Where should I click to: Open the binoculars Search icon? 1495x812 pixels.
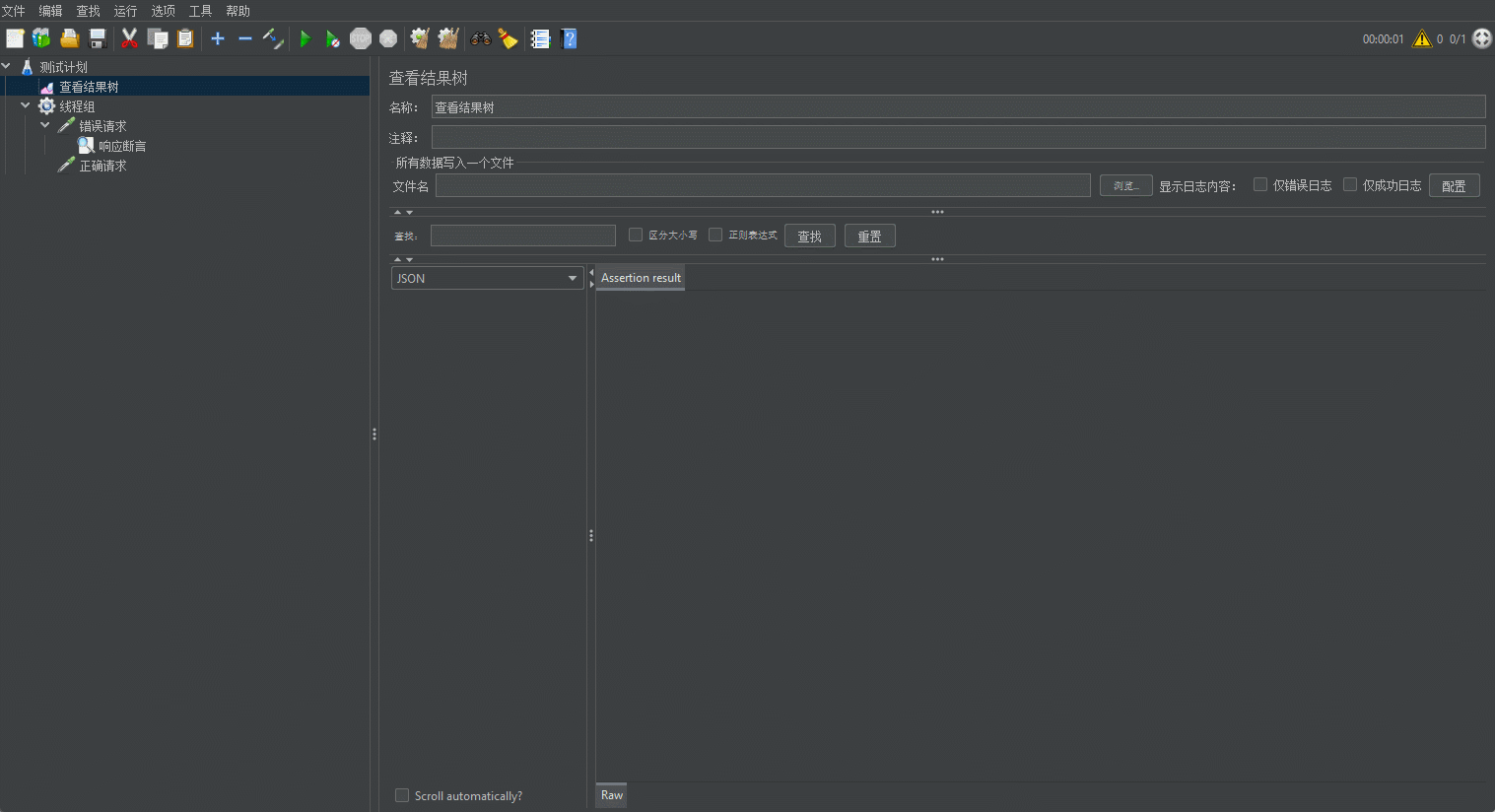[x=481, y=39]
